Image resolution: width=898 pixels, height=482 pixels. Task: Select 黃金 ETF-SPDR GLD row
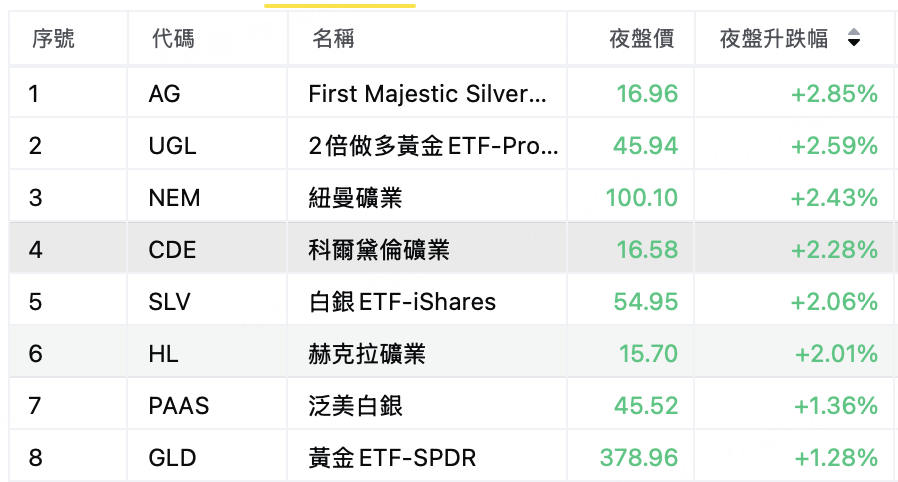451,457
